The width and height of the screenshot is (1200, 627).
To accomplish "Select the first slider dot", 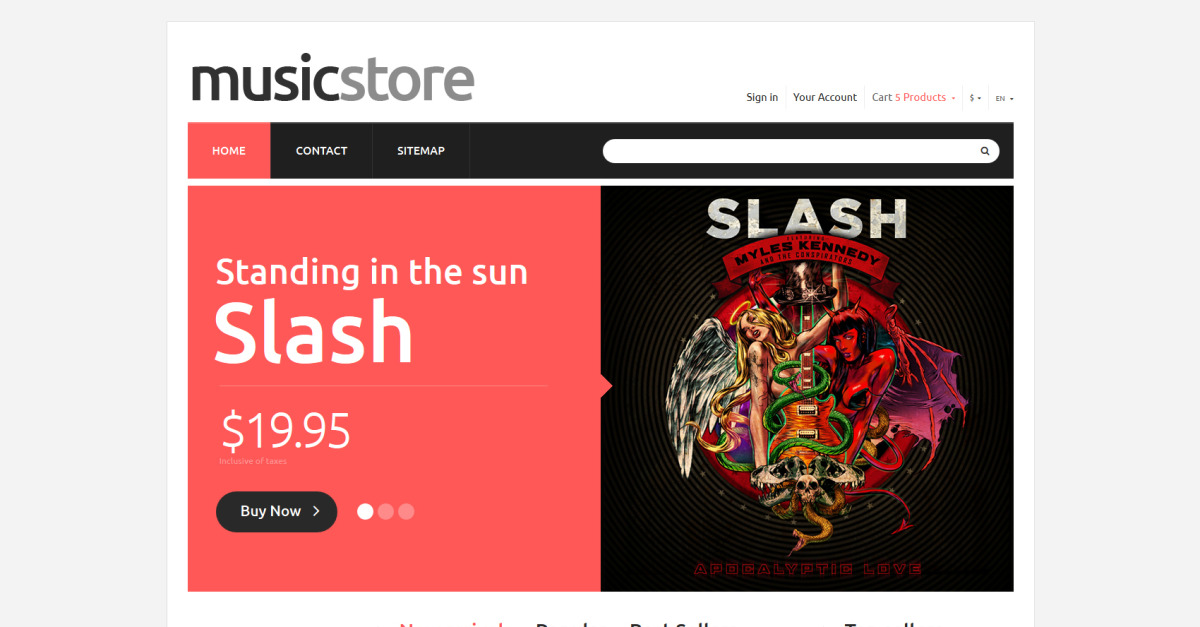I will (365, 511).
